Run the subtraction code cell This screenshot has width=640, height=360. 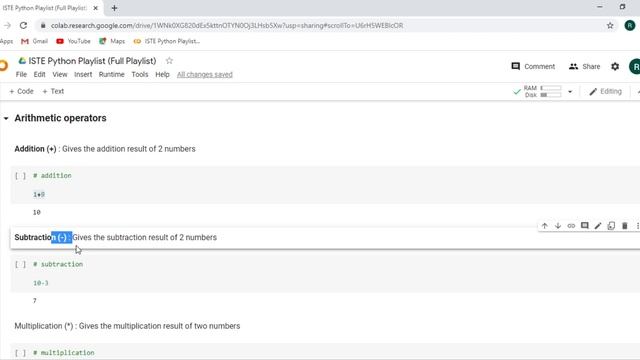pos(20,264)
